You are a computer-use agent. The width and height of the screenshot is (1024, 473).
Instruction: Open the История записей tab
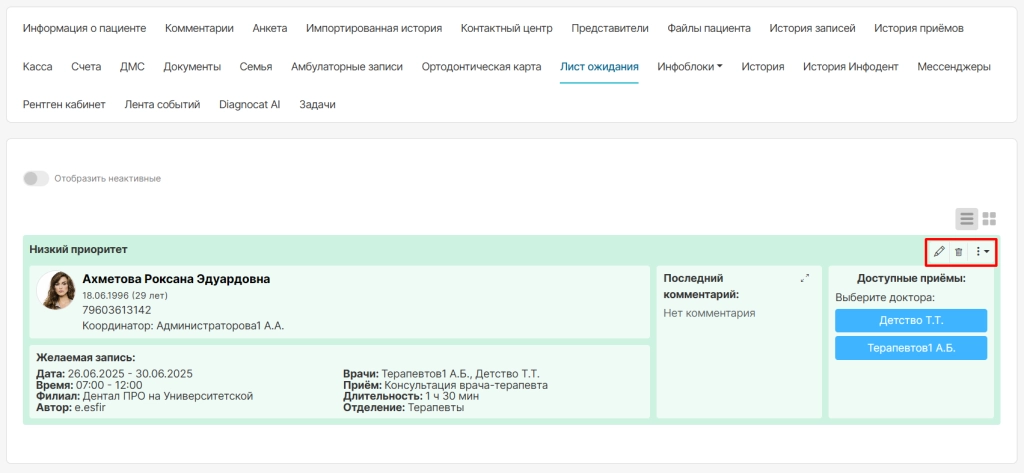812,28
